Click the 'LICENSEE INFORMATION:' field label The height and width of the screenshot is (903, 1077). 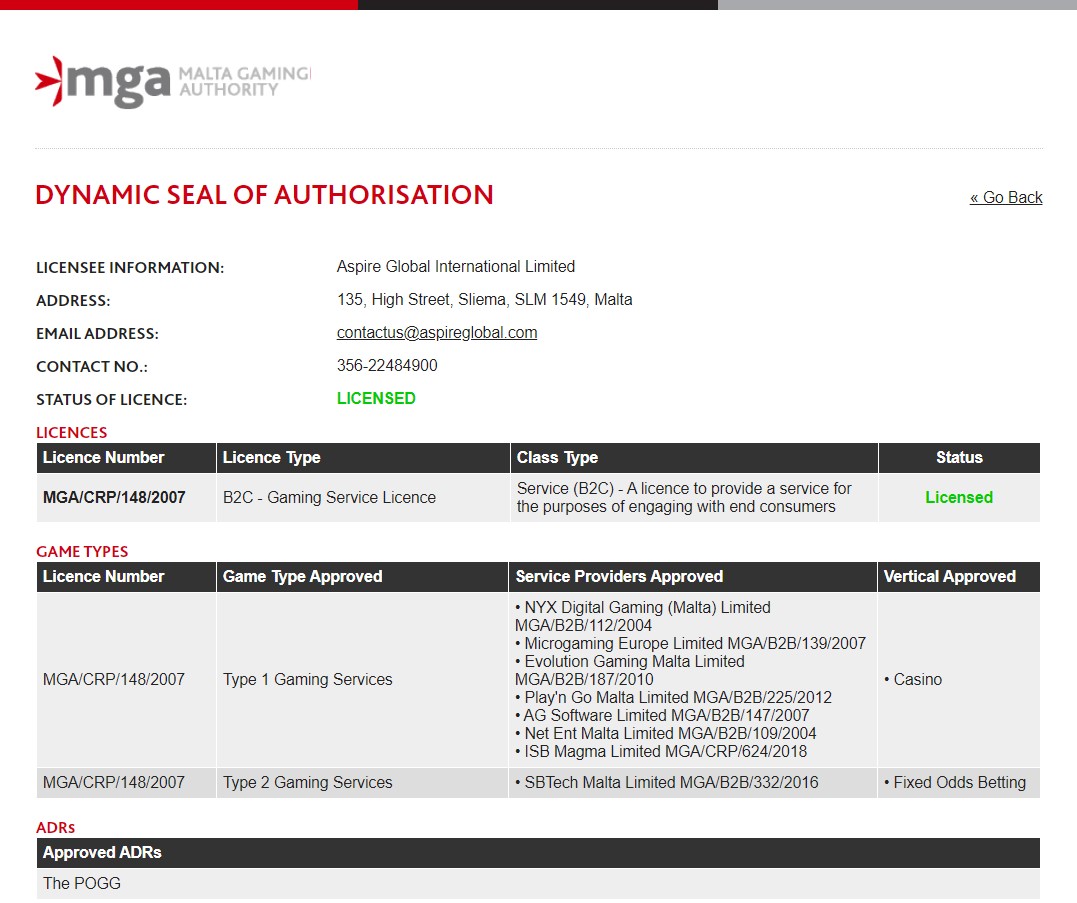click(130, 268)
